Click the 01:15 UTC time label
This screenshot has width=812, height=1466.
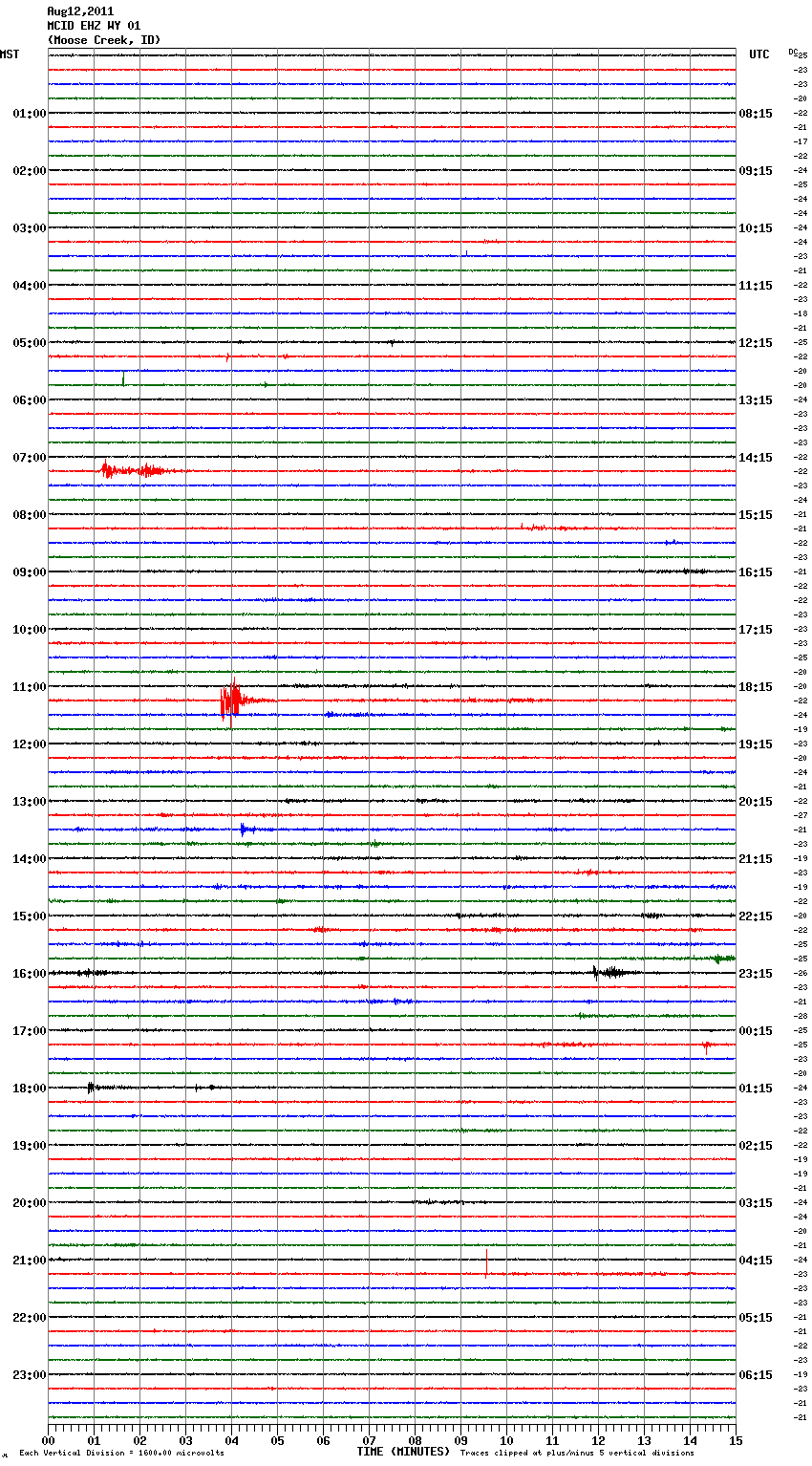756,1089
